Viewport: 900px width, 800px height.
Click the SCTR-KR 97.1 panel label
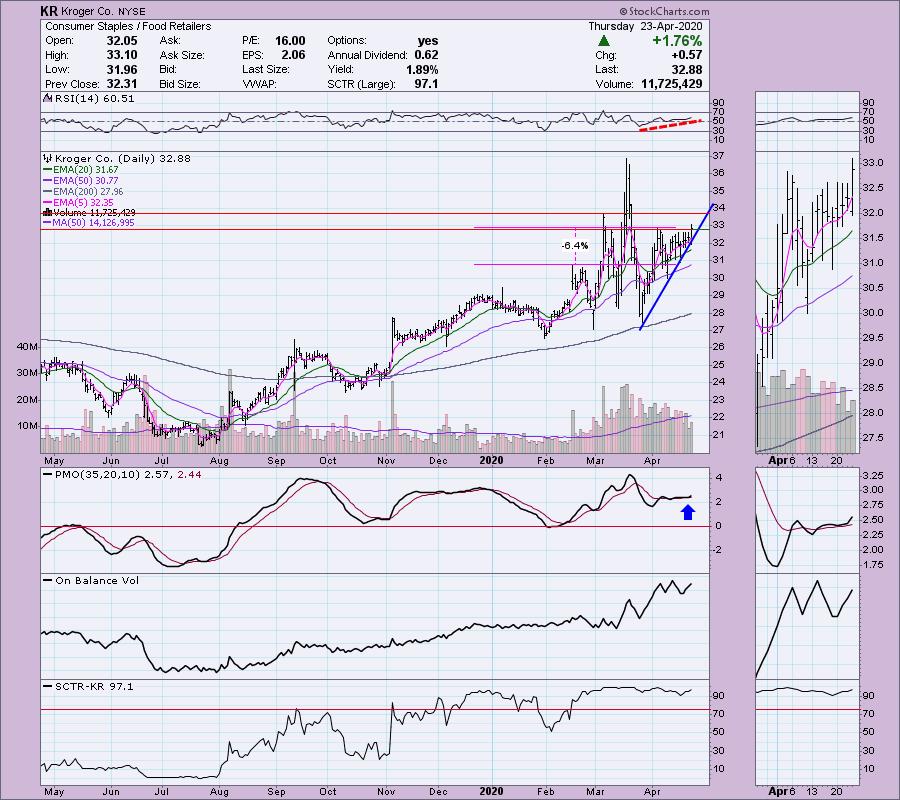point(89,686)
